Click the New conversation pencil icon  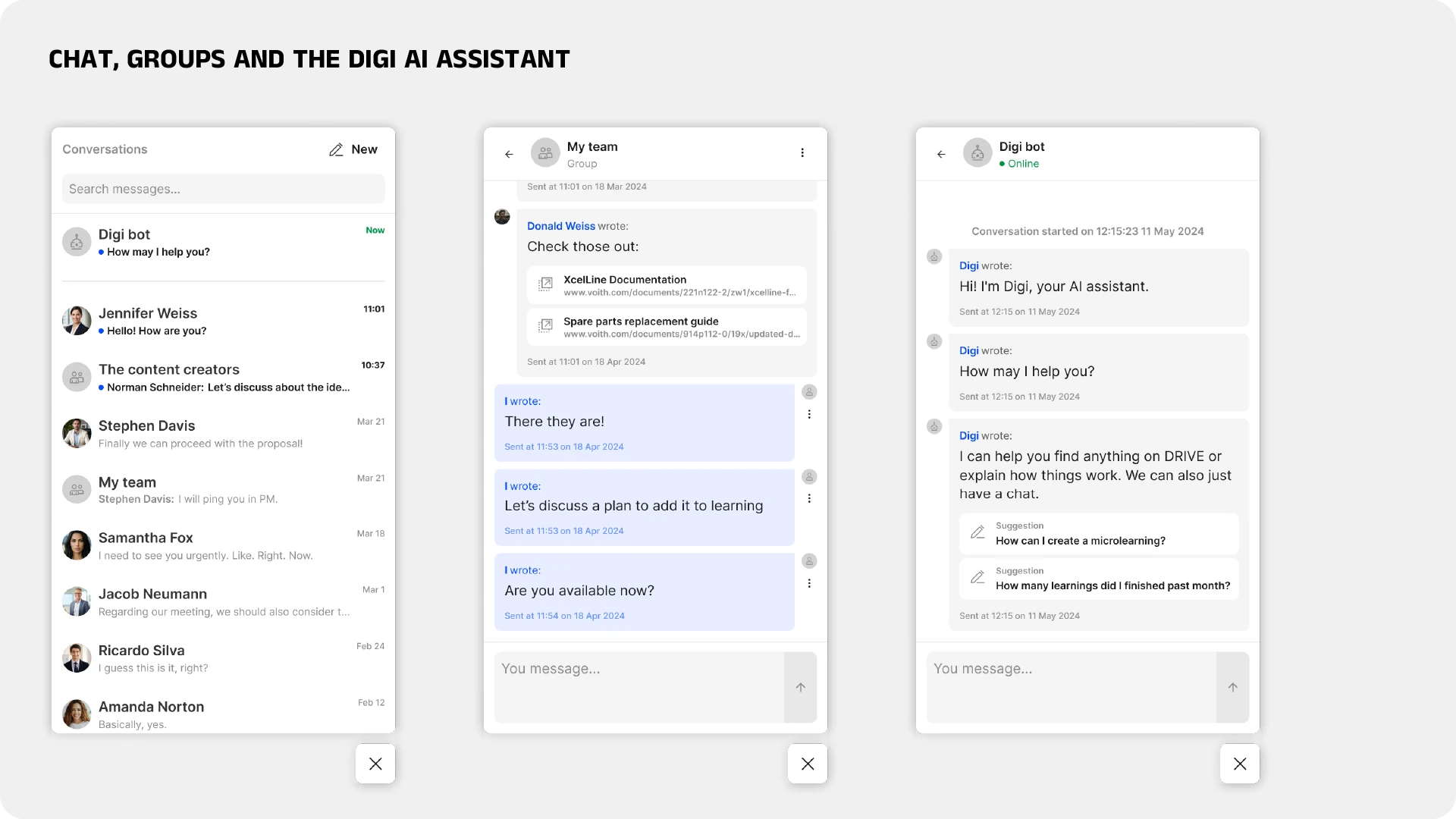(x=336, y=150)
